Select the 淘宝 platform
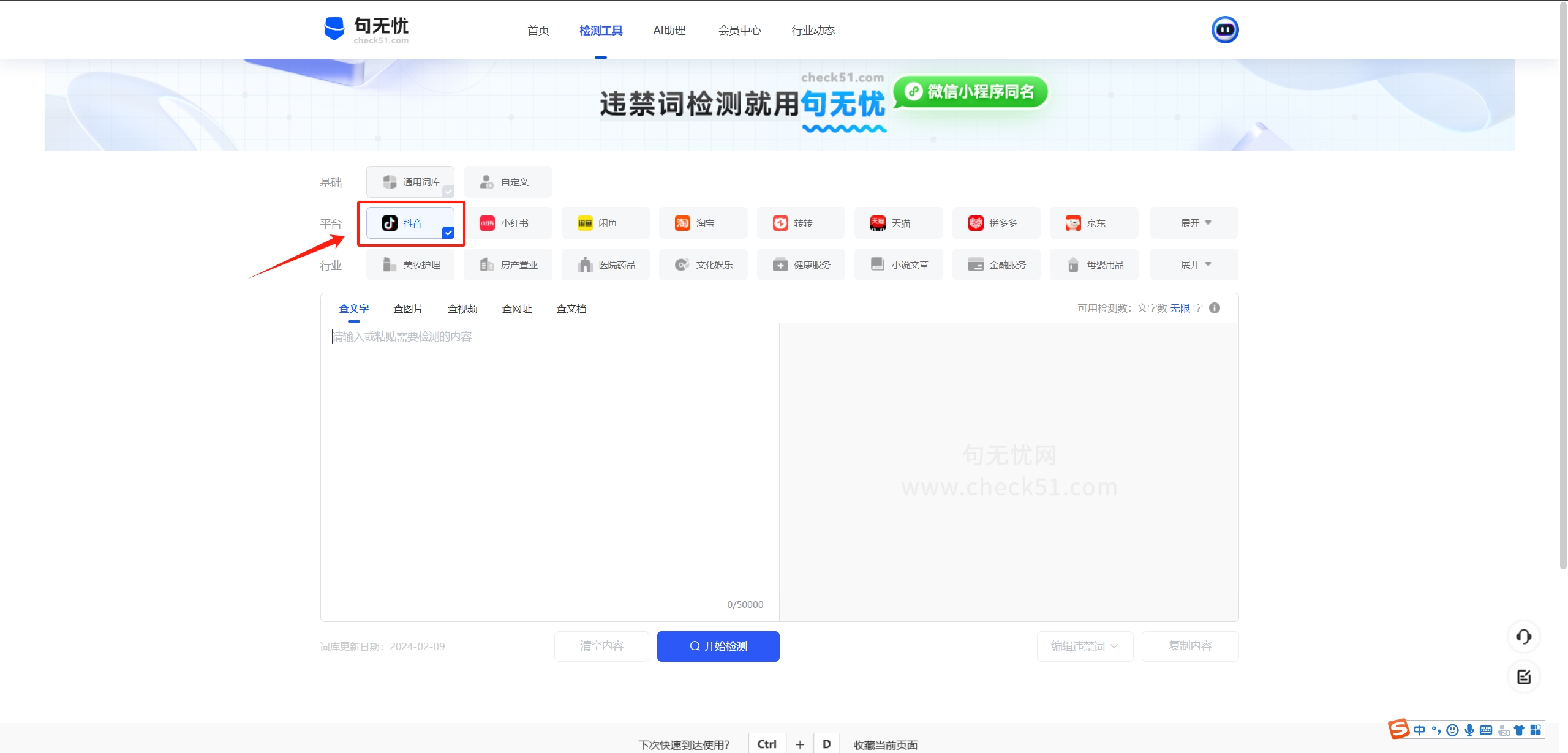 (x=703, y=223)
